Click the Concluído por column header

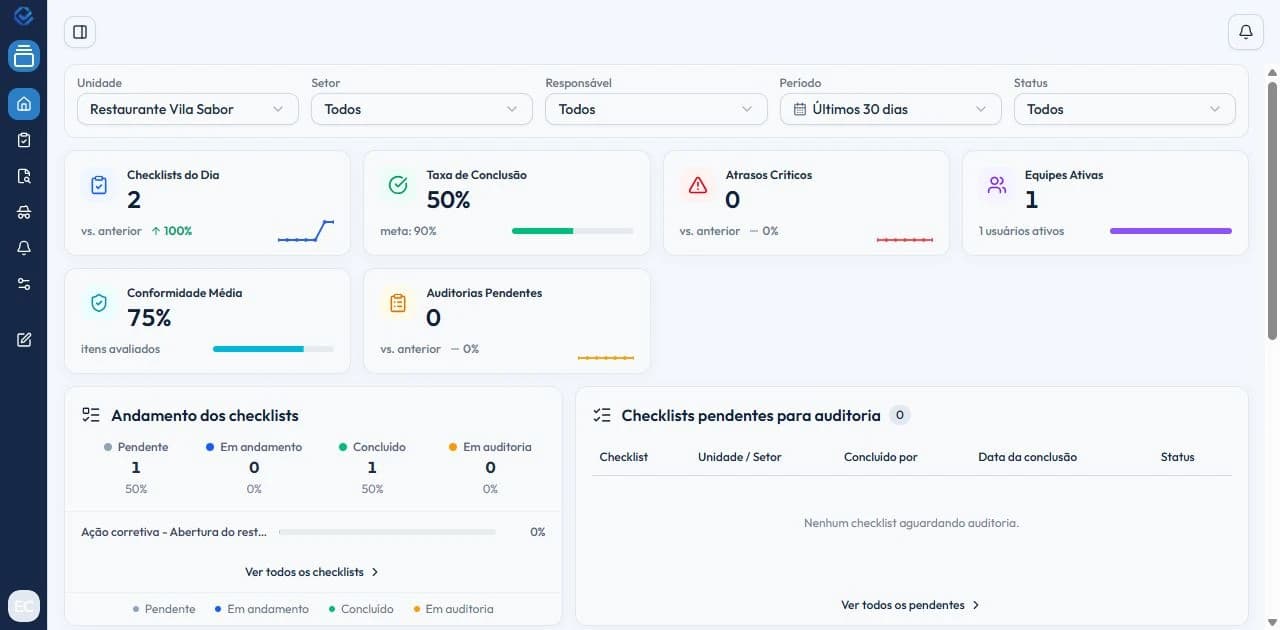click(x=881, y=457)
